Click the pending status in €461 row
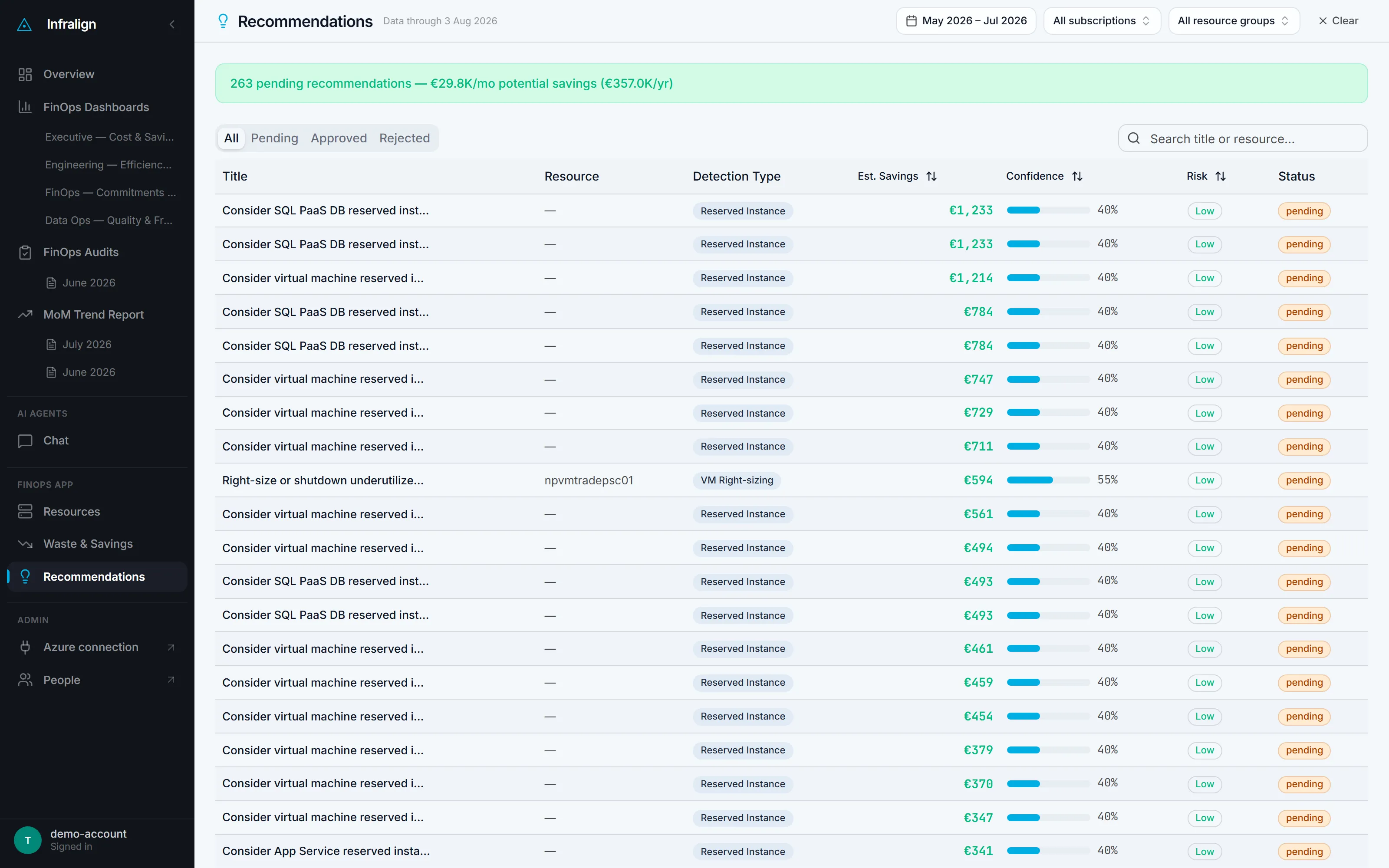Screen dimensions: 1389x868 point(1303,649)
